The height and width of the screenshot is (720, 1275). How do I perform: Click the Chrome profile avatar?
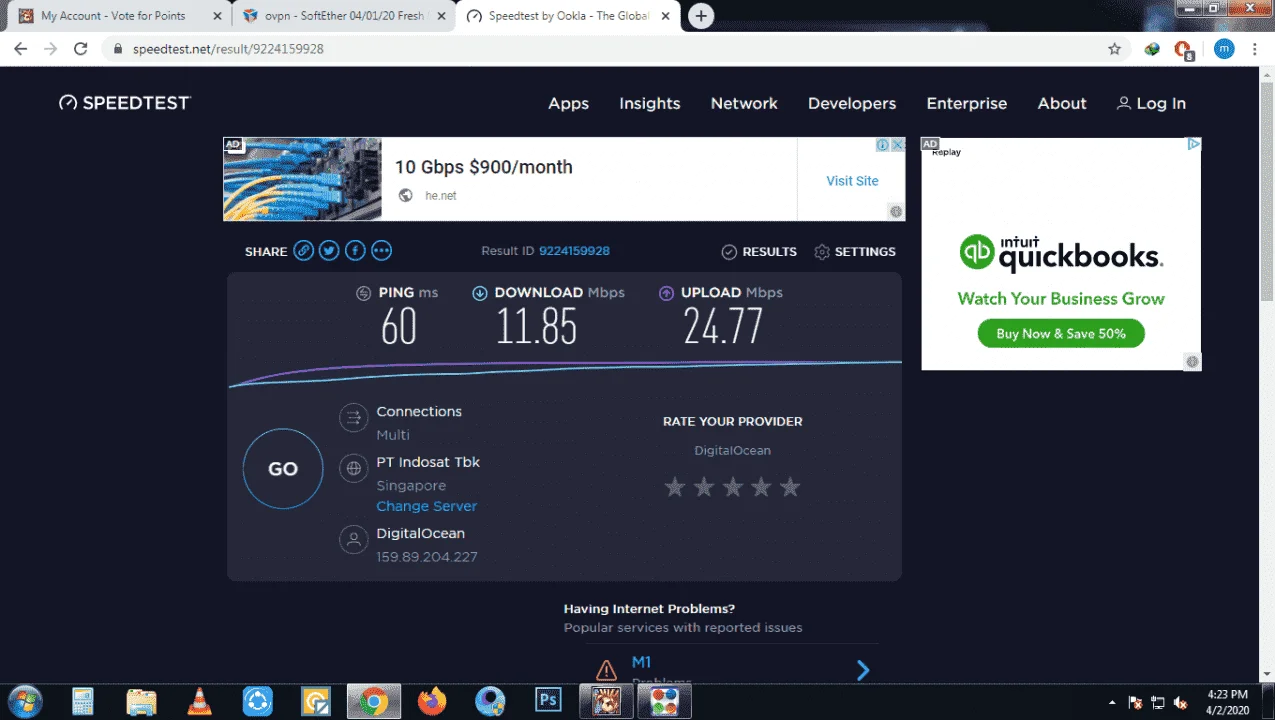(x=1223, y=48)
